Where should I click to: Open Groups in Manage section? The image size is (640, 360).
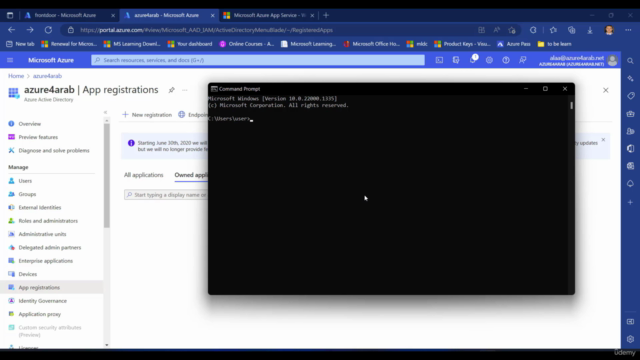(x=27, y=194)
